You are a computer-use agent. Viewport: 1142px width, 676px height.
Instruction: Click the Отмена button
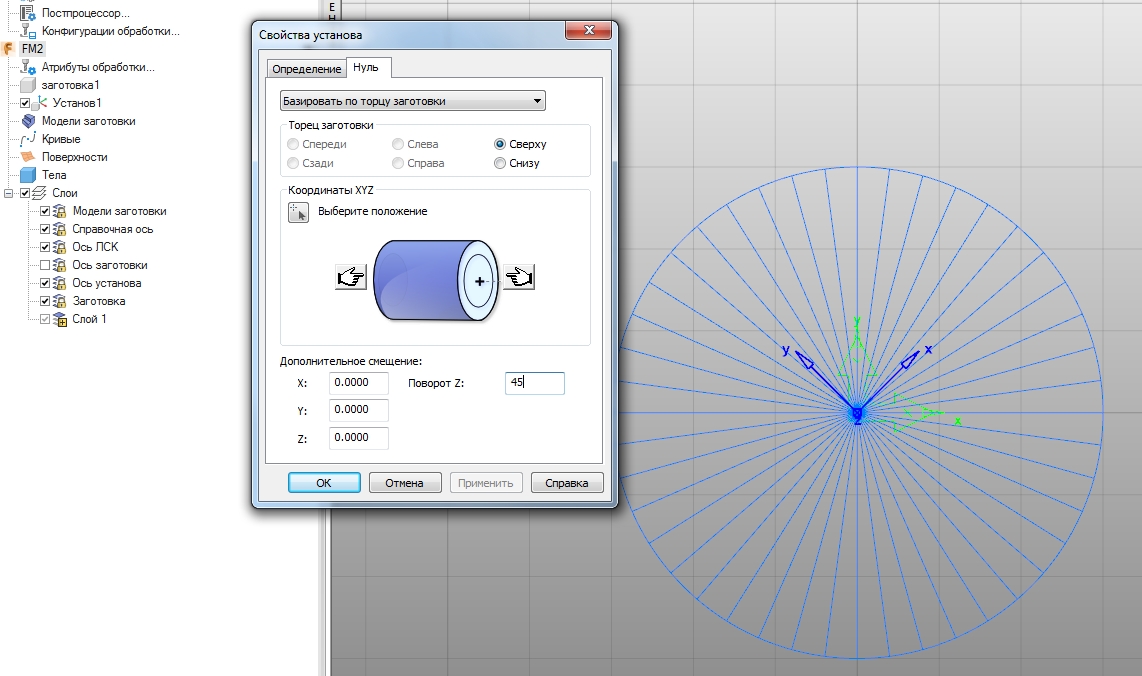(404, 483)
